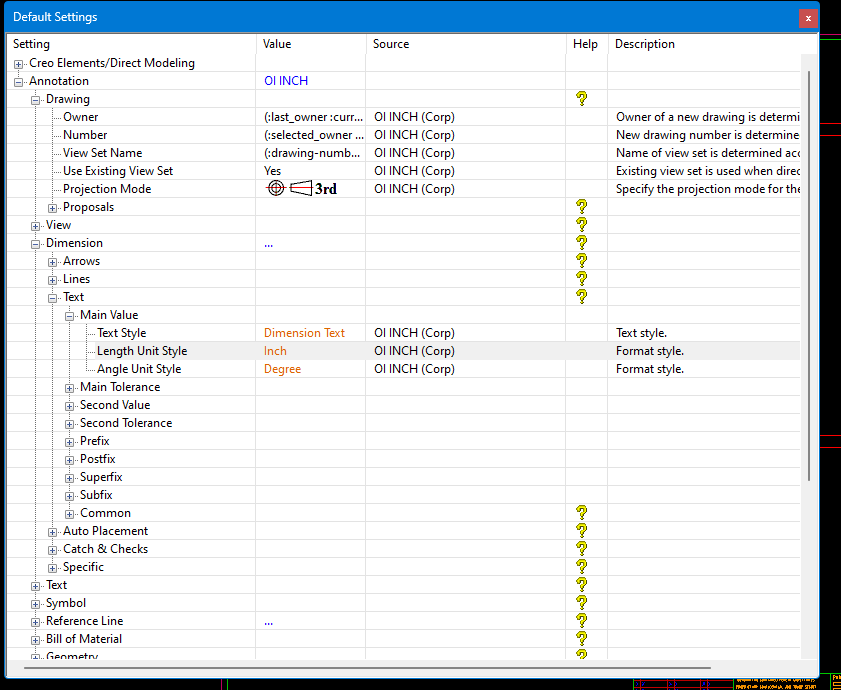Open the ellipsis value for Dimension
This screenshot has width=841, height=690.
(268, 242)
